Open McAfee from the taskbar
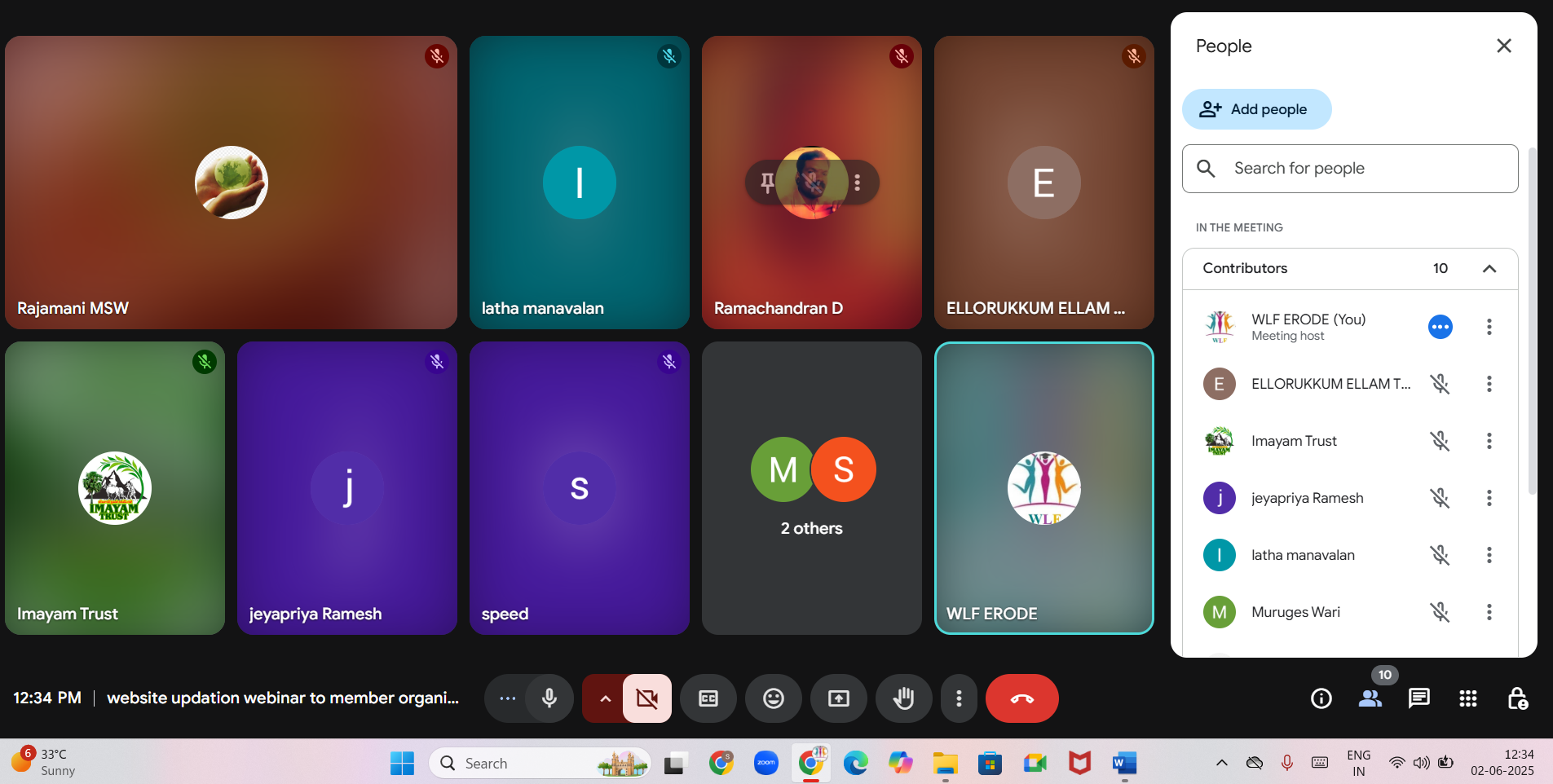The height and width of the screenshot is (784, 1553). [x=1079, y=764]
